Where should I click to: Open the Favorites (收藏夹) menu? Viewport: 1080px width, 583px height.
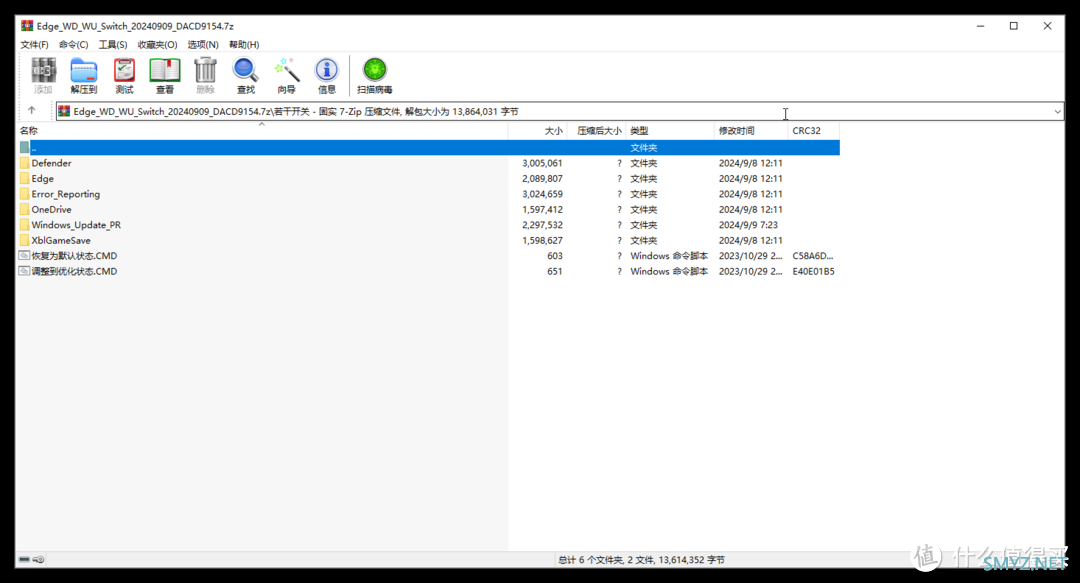pyautogui.click(x=158, y=45)
